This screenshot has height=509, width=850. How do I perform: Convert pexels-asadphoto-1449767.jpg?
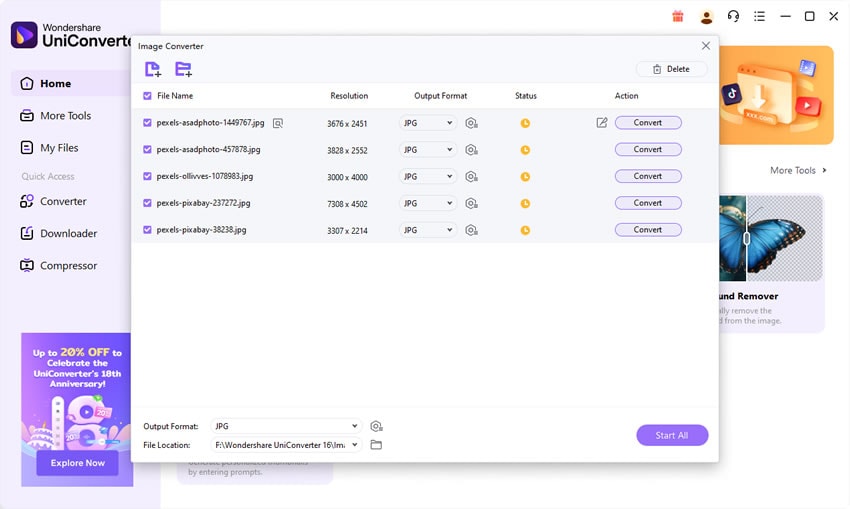648,123
